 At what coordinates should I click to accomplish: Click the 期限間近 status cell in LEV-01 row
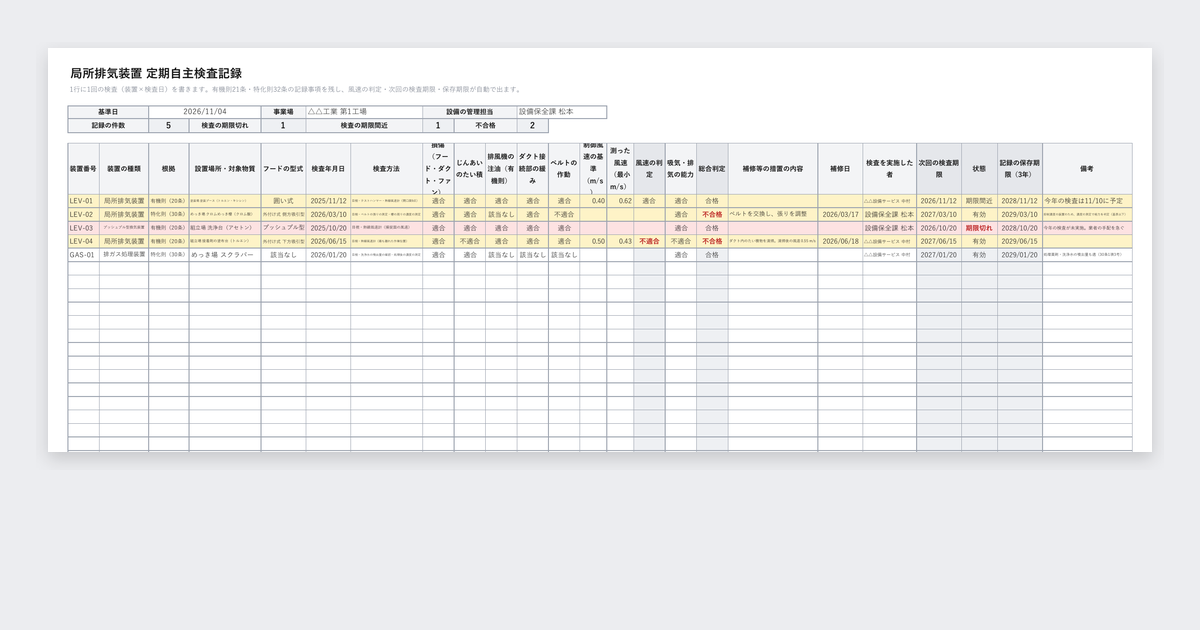click(x=979, y=201)
